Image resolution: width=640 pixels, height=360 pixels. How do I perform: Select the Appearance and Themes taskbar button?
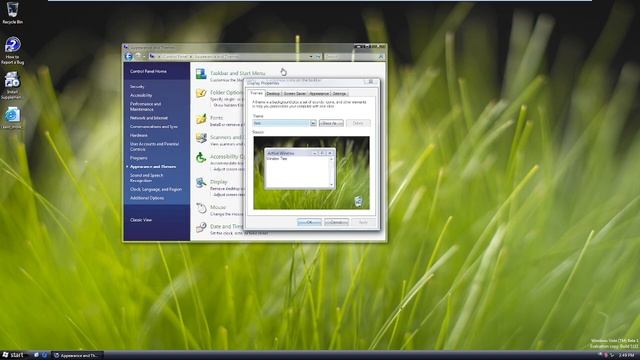78,356
